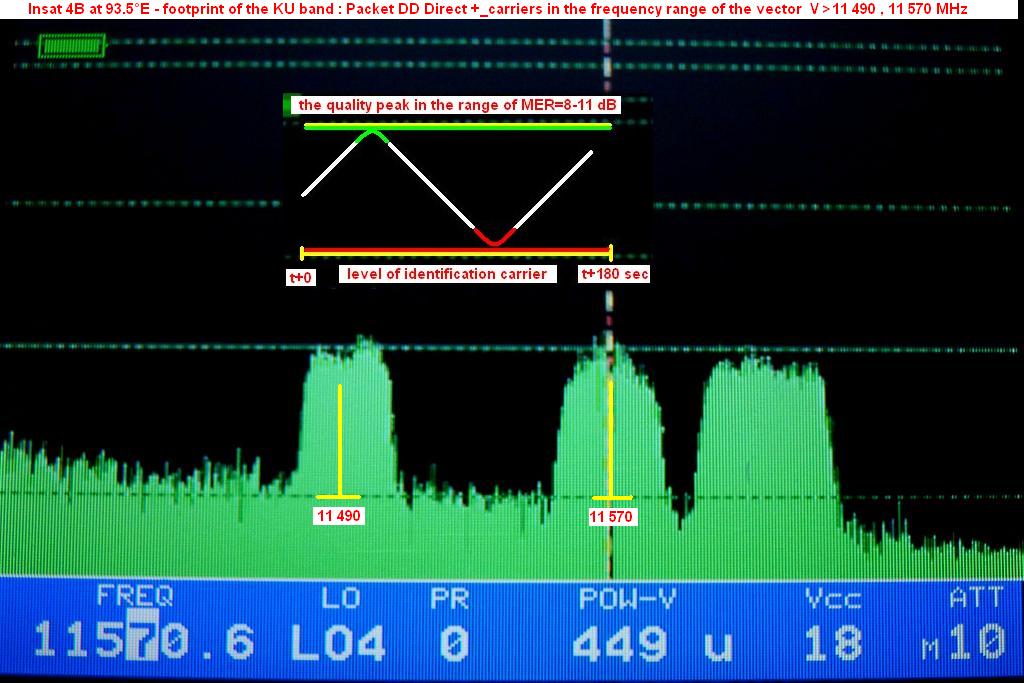
Task: Click the FREQ value 11570.6
Action: click(x=143, y=641)
